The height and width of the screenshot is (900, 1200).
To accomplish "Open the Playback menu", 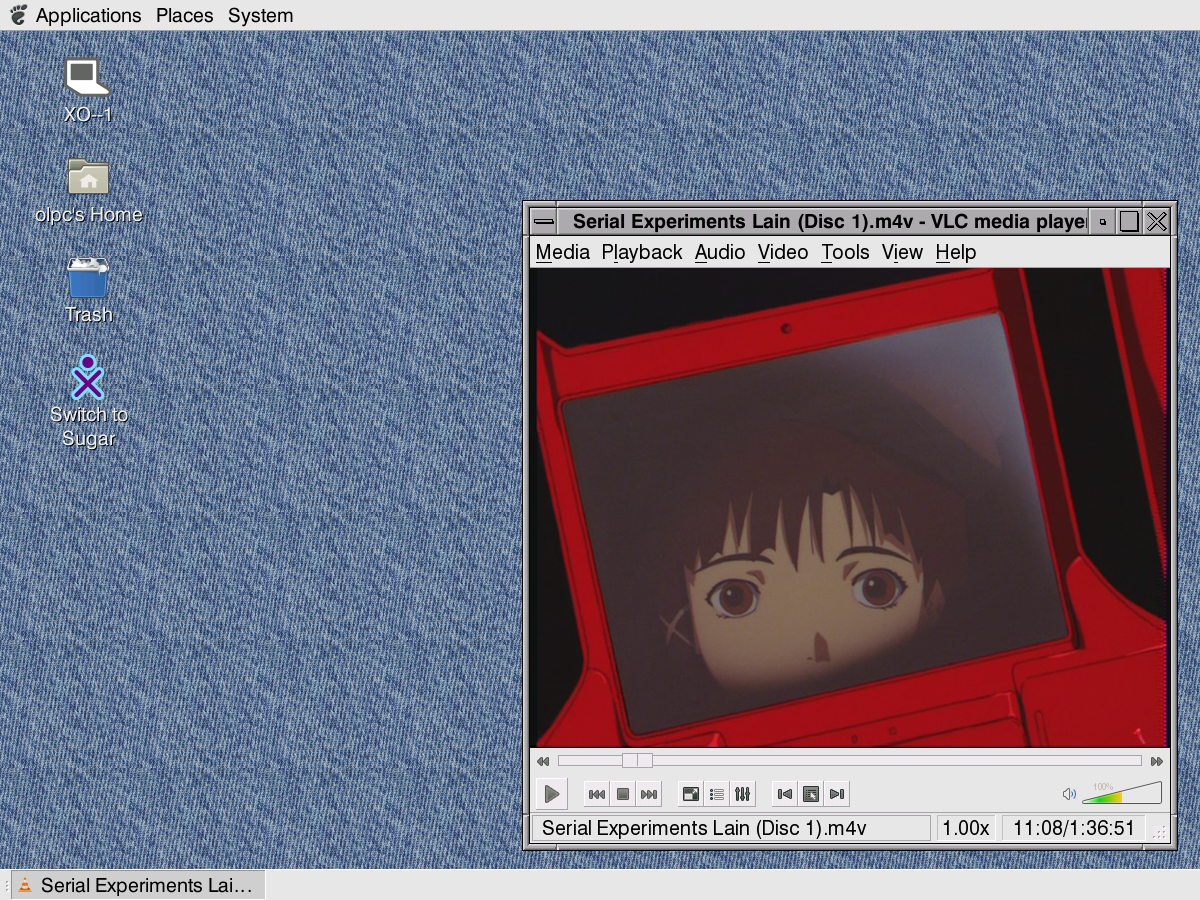I will click(641, 252).
